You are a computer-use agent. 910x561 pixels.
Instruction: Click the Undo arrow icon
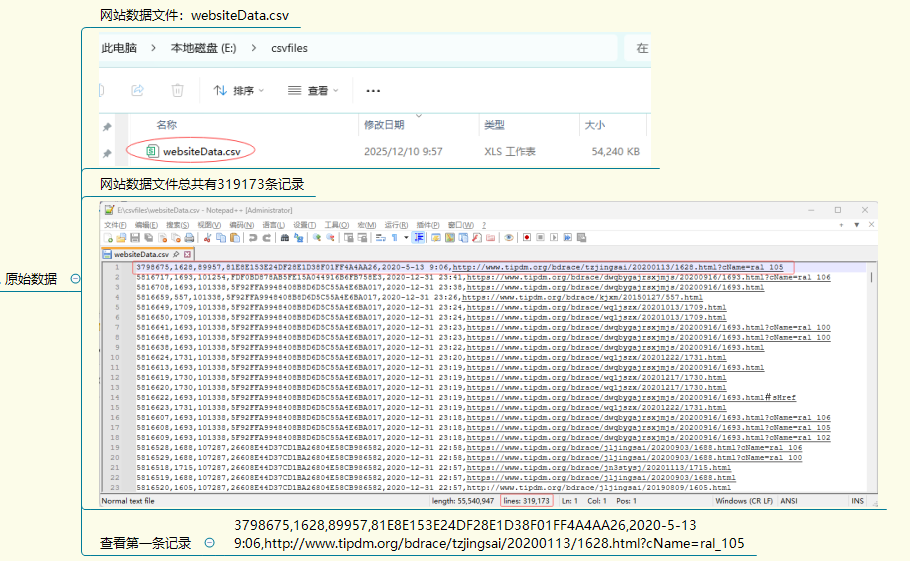(252, 238)
